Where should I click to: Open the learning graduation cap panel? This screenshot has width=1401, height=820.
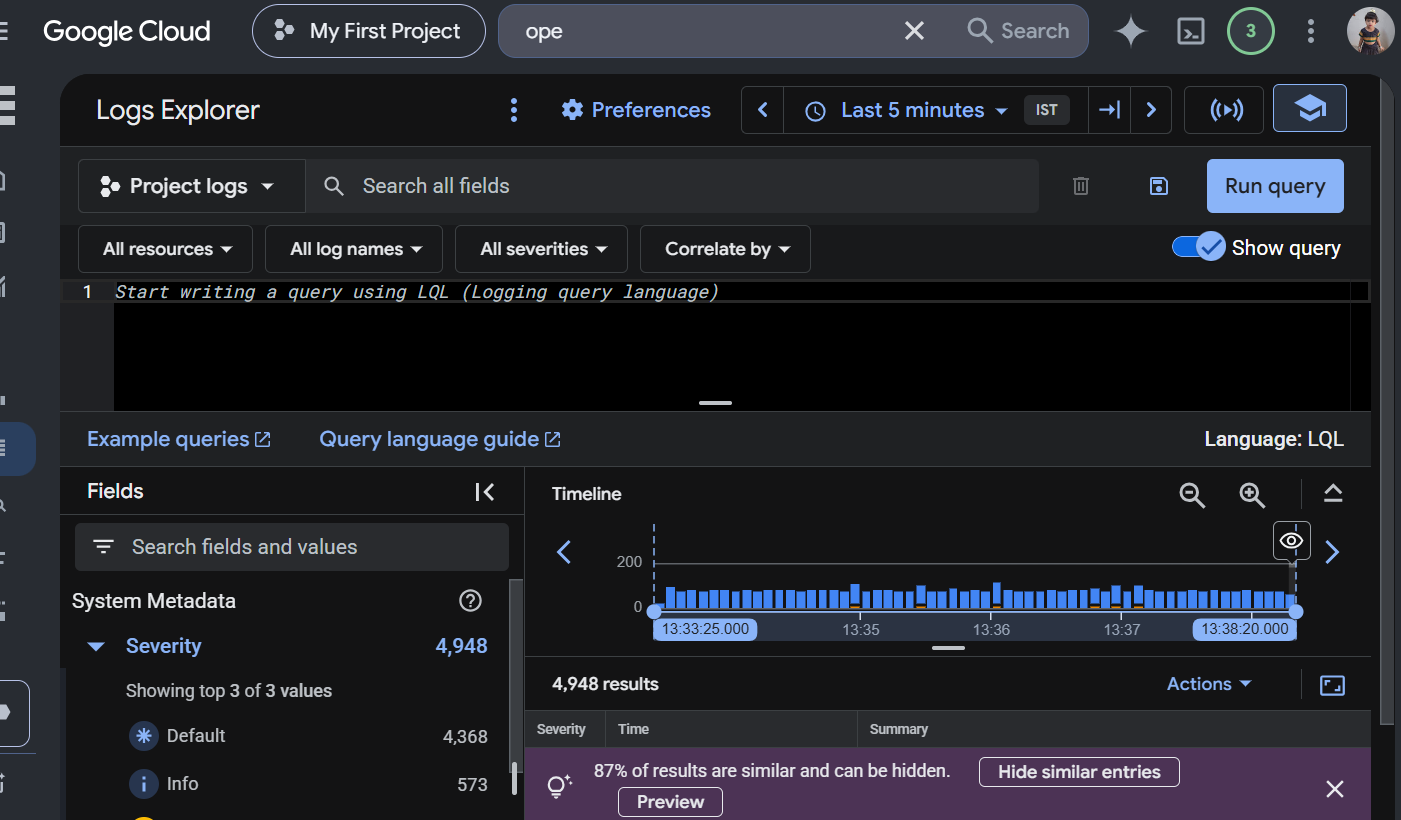[1310, 109]
